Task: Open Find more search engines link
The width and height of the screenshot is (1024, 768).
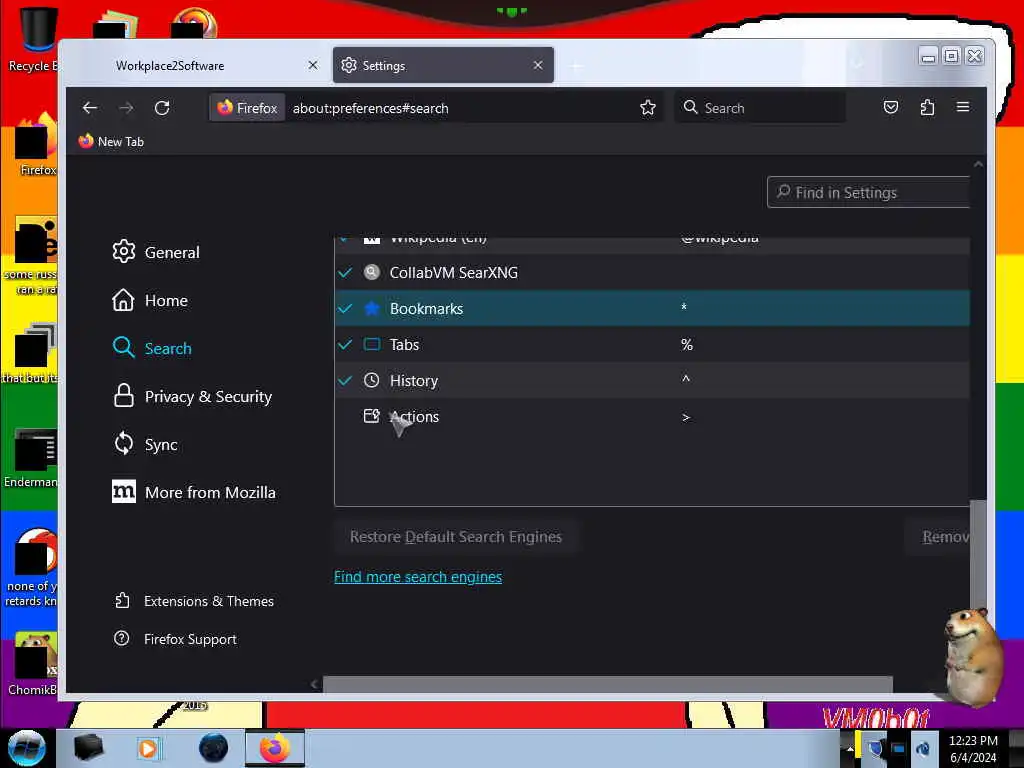Action: (418, 577)
